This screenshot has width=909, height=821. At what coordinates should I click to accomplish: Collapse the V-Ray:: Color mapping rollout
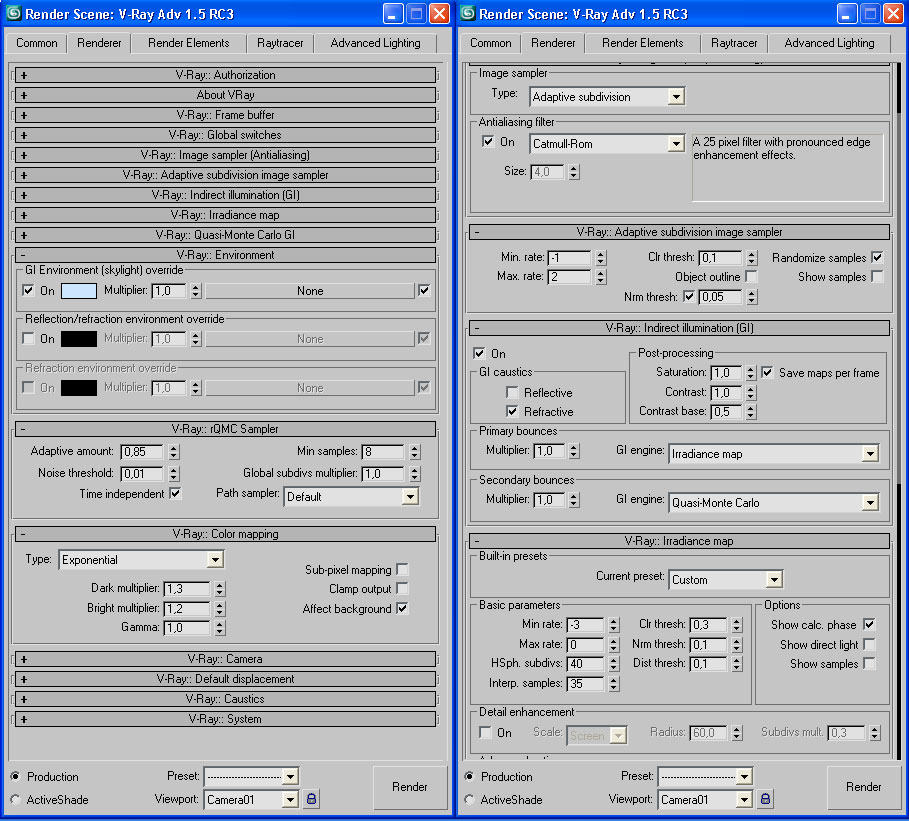point(225,534)
